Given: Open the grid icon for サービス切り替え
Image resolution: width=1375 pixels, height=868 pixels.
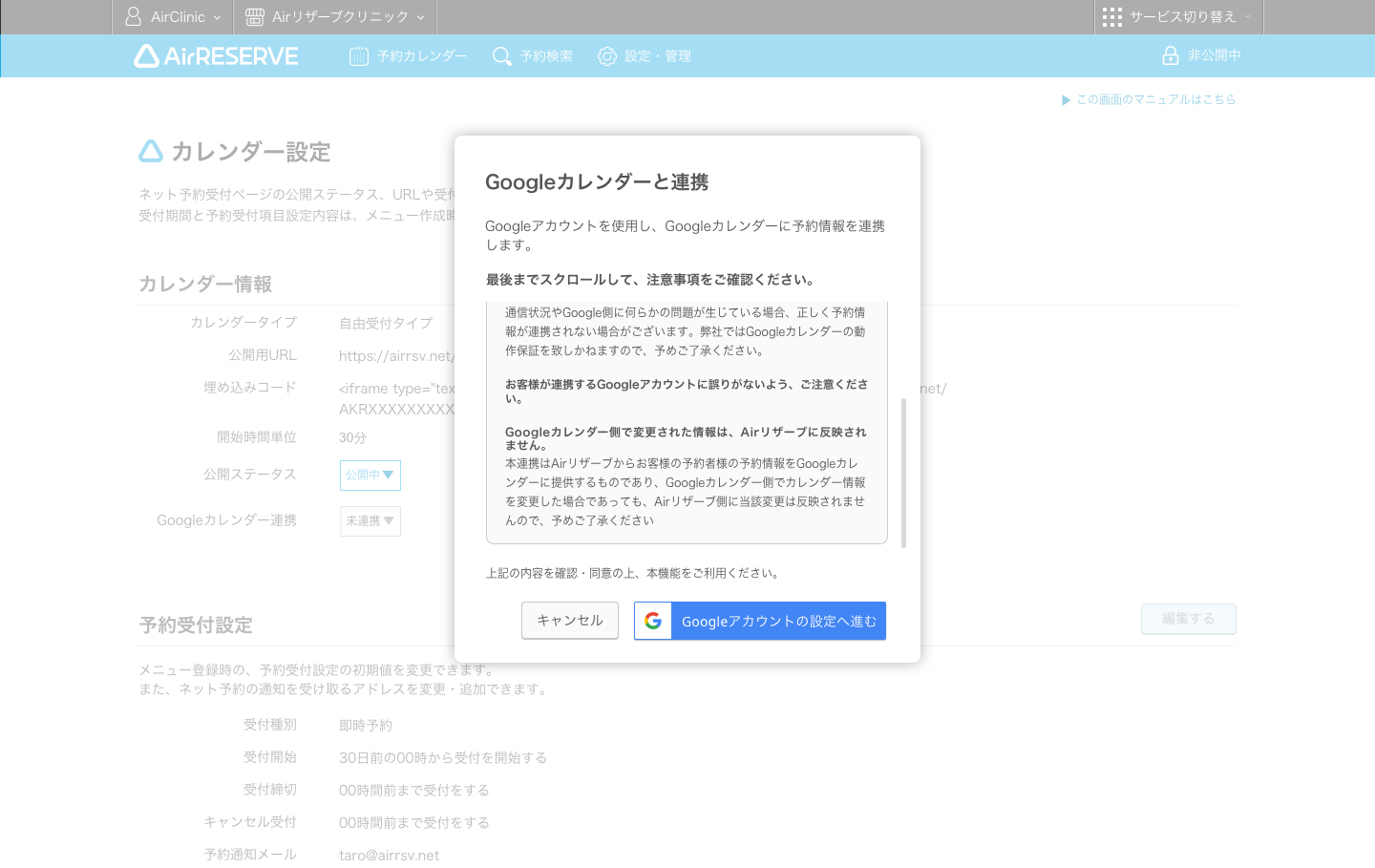Looking at the screenshot, I should coord(1111,16).
